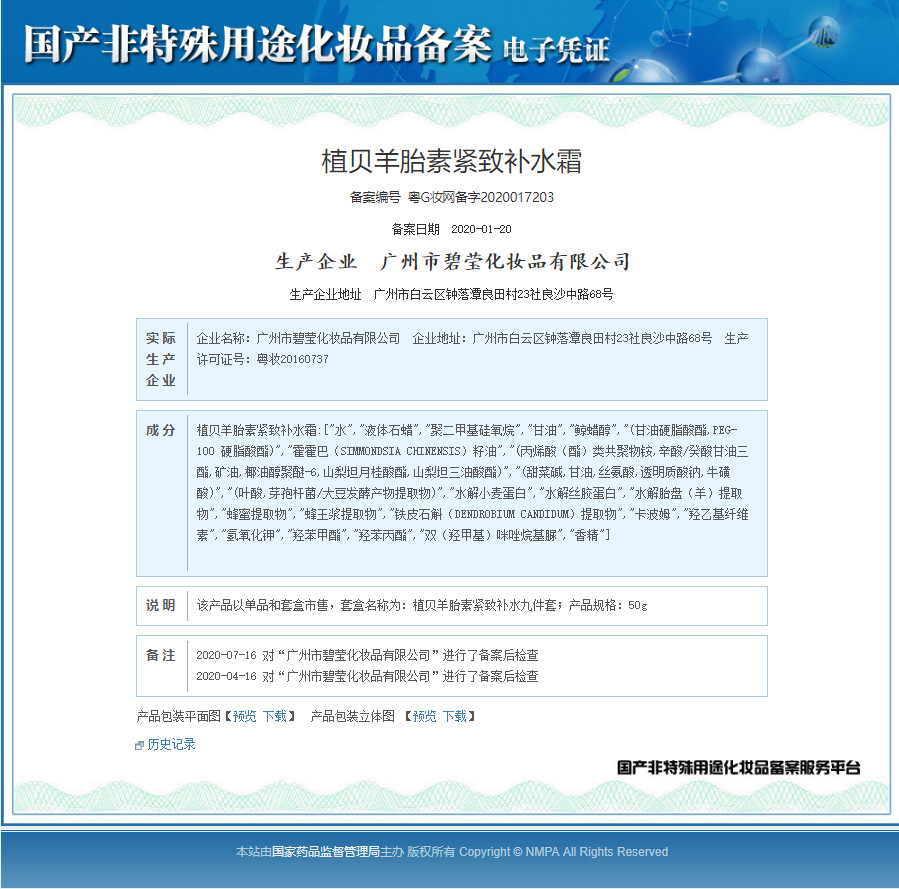The width and height of the screenshot is (899, 889).
Task: Click the ingredient 卡波姆
Action: [651, 514]
